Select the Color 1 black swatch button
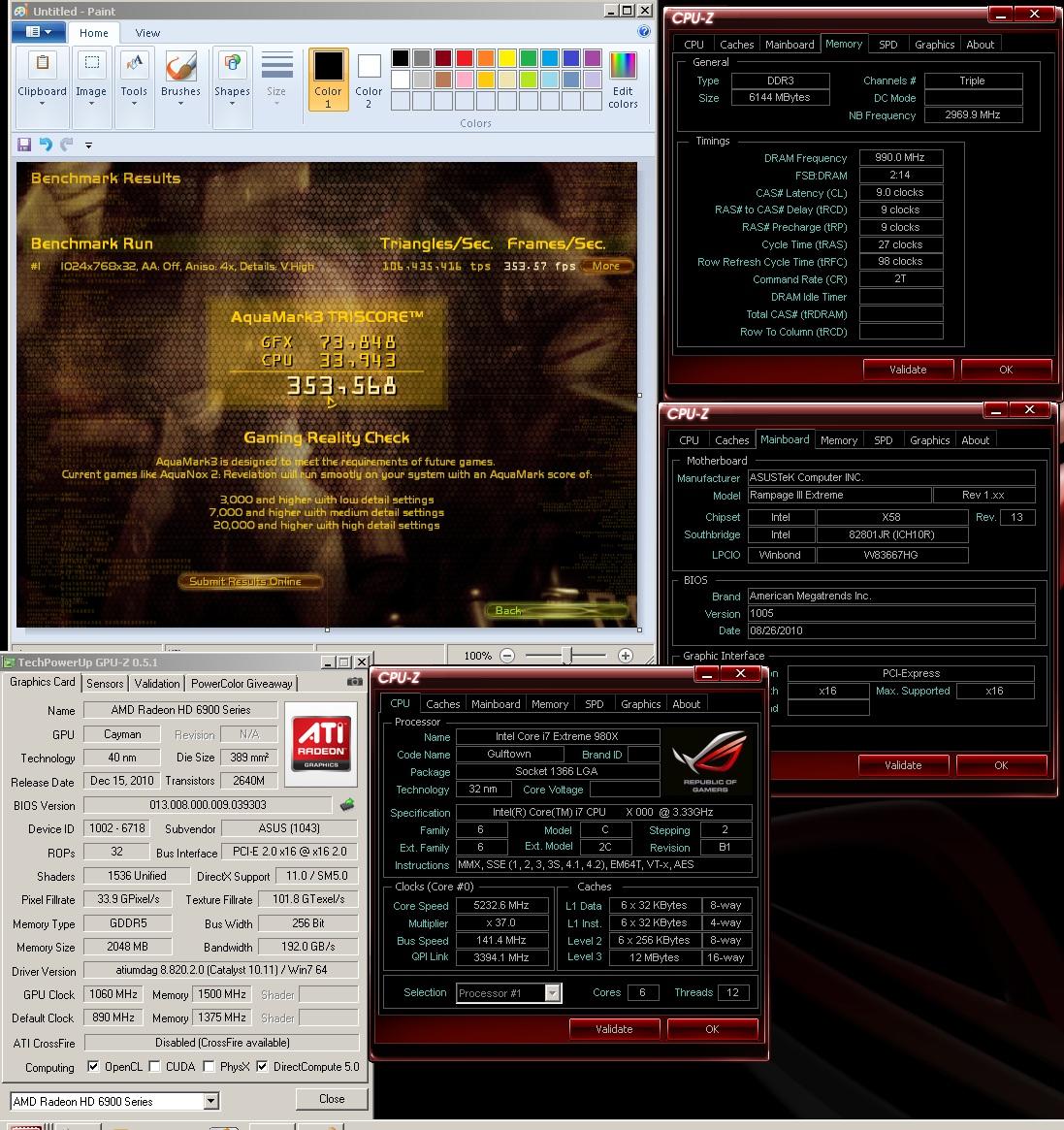1064x1130 pixels. click(328, 80)
